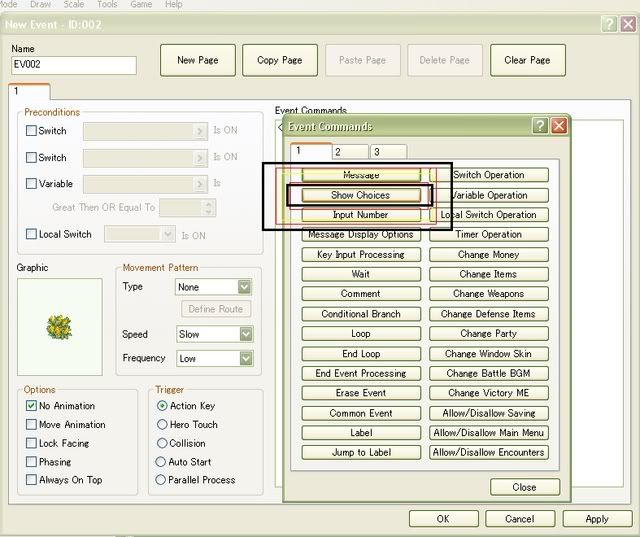Click the Clear Page button

pyautogui.click(x=528, y=60)
